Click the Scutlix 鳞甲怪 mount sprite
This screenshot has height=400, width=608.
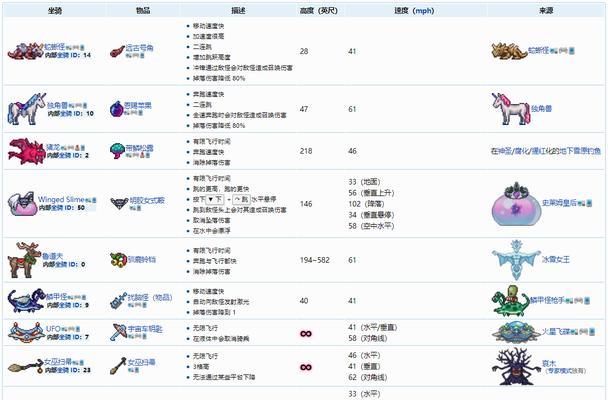[26, 300]
